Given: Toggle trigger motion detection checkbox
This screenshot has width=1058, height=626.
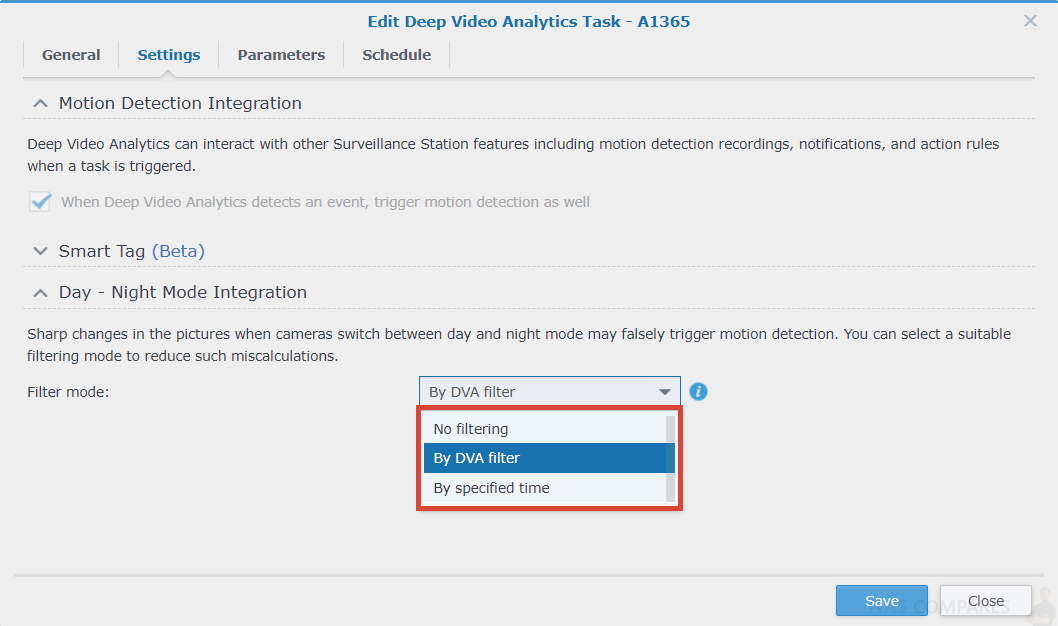Looking at the screenshot, I should point(40,202).
